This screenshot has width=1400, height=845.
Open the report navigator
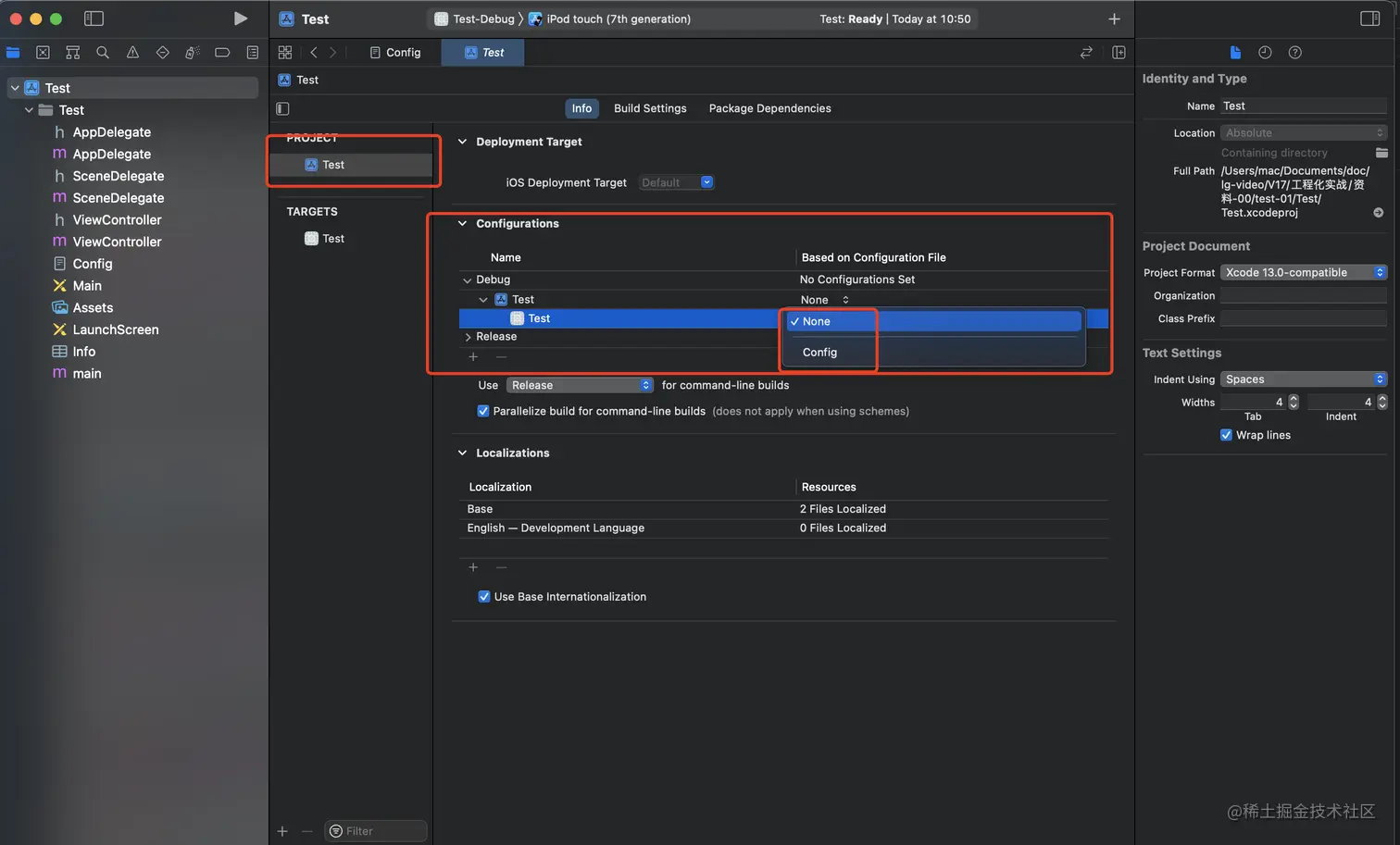(252, 53)
